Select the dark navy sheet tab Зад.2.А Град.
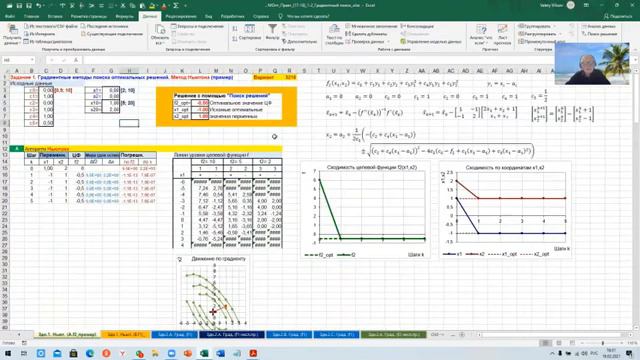This screenshot has width=640, height=360. tap(232, 335)
